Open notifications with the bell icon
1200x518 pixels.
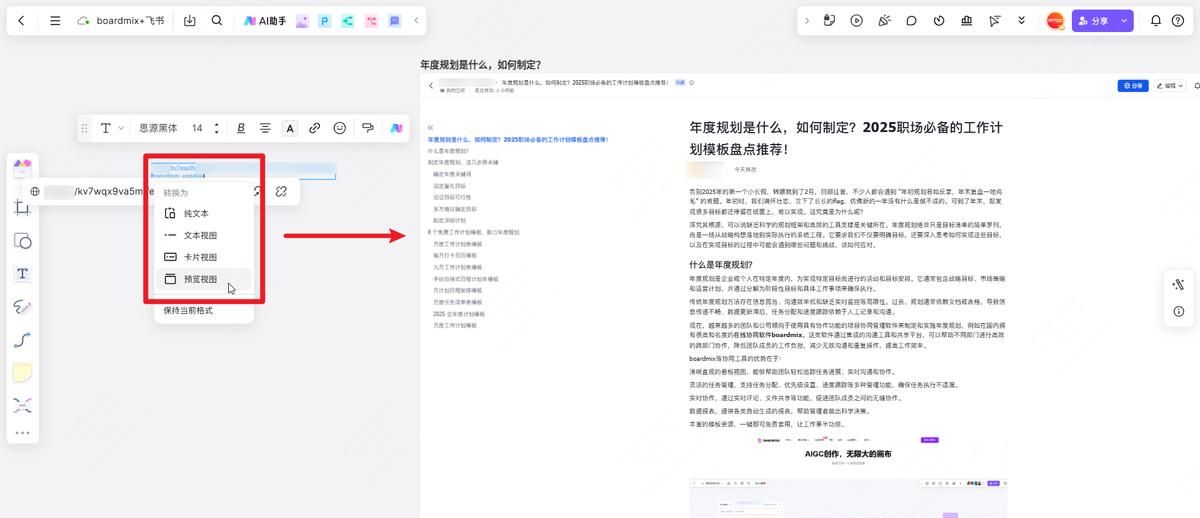point(1156,20)
